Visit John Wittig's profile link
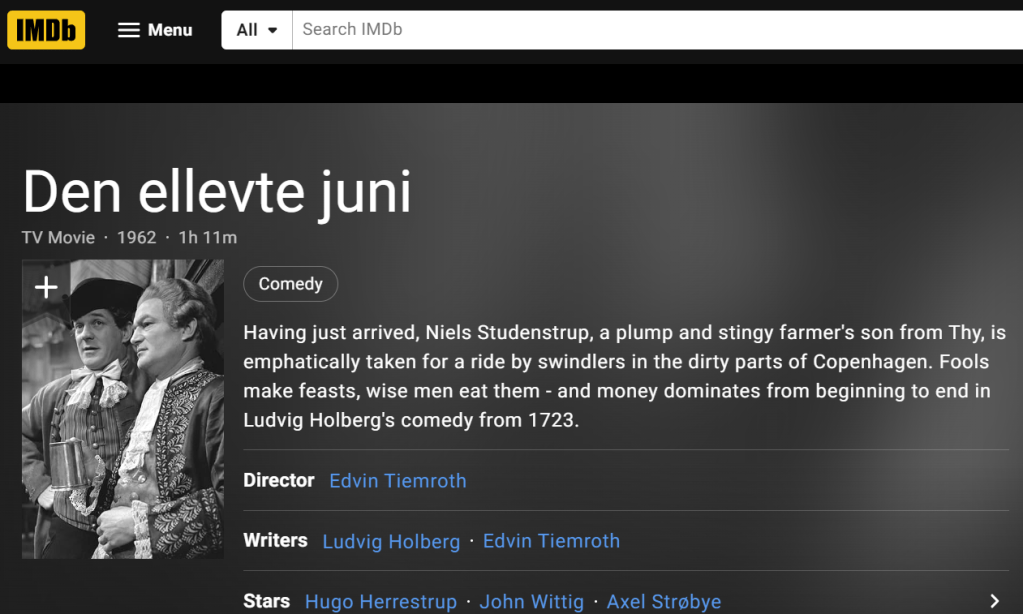 [x=531, y=601]
